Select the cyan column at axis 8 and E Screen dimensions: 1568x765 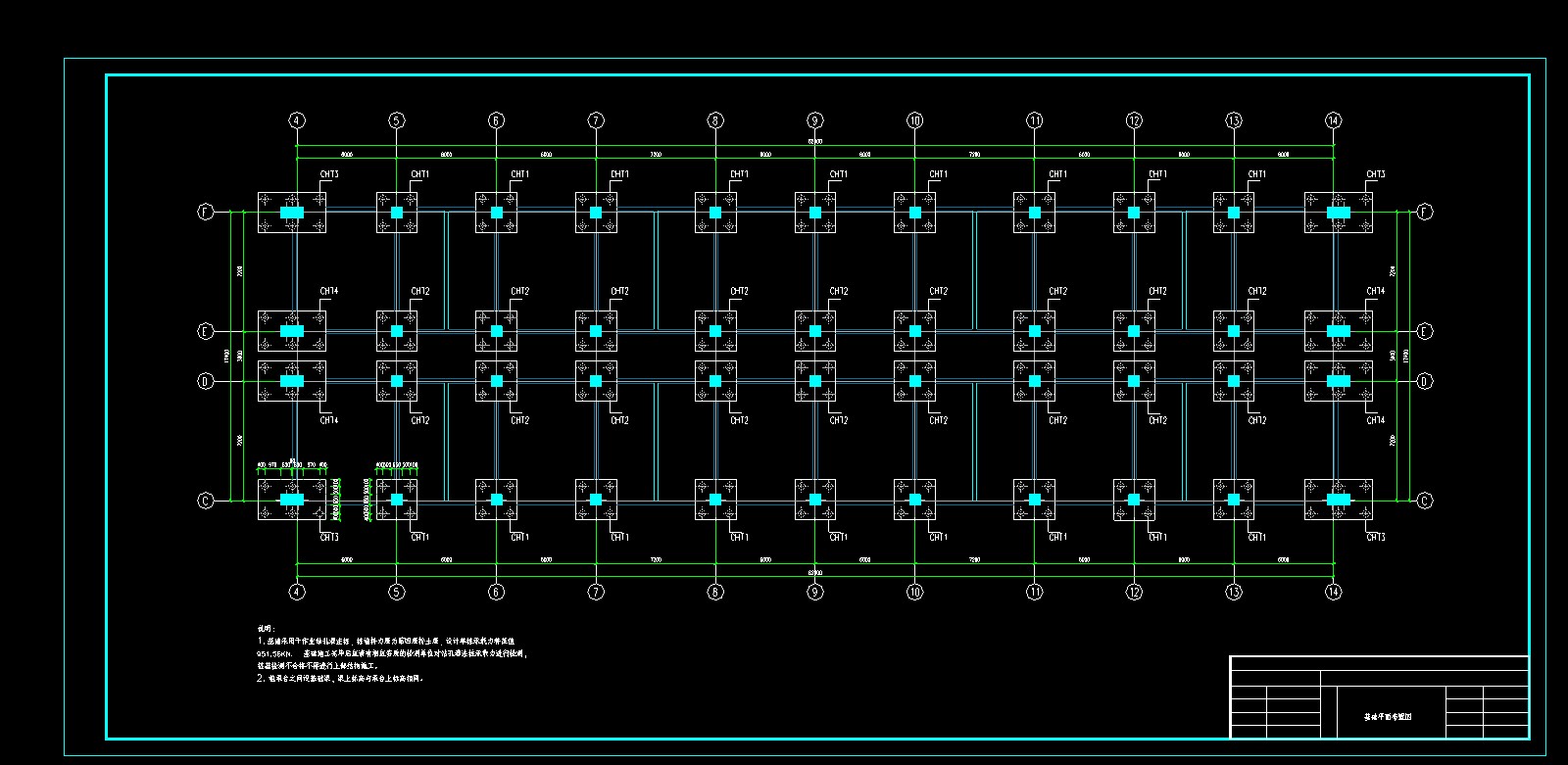click(x=715, y=331)
